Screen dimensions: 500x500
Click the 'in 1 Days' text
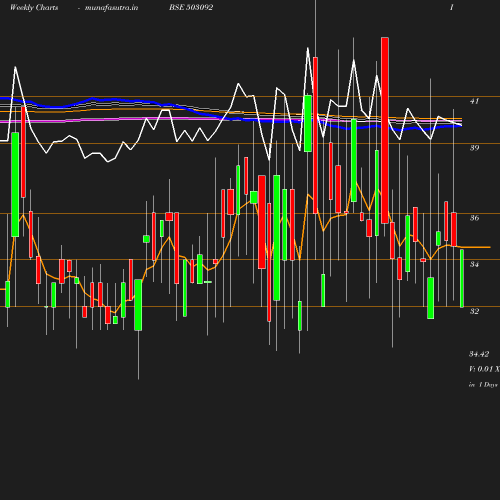click(x=483, y=385)
